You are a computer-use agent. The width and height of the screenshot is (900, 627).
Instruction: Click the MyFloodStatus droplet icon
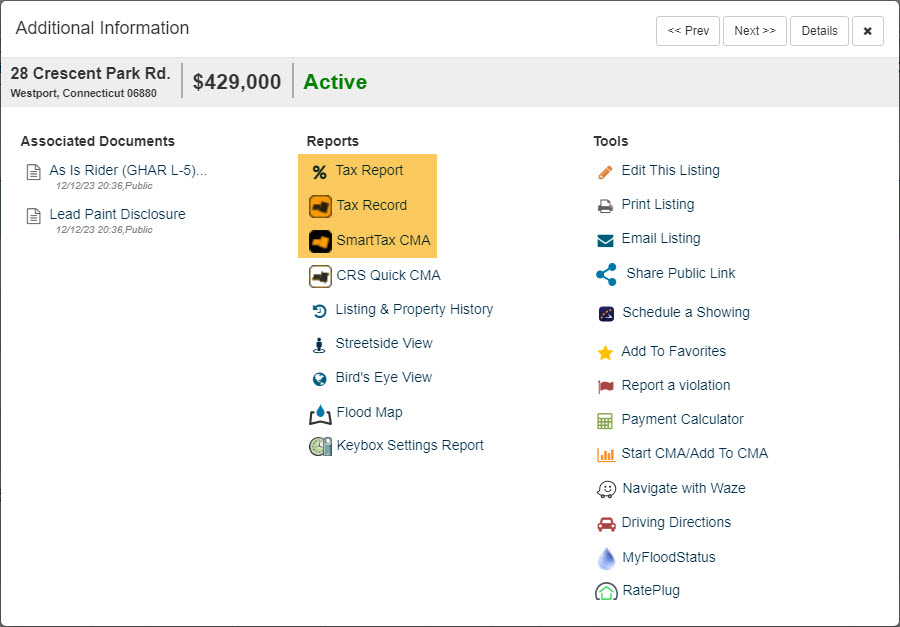click(x=606, y=558)
